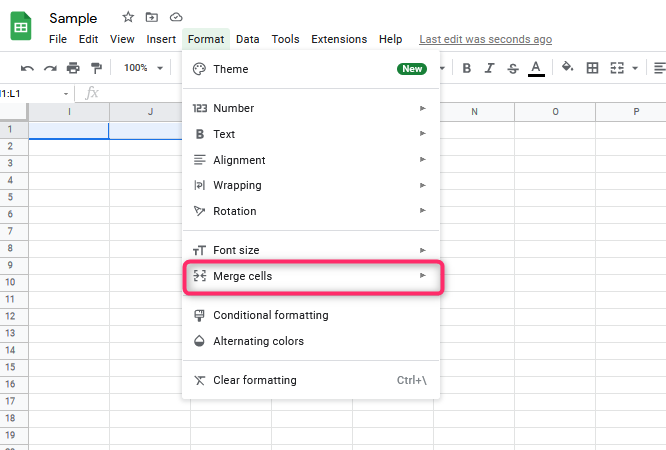Star the Sample spreadsheet
Screen dimensions: 666x450
[128, 17]
